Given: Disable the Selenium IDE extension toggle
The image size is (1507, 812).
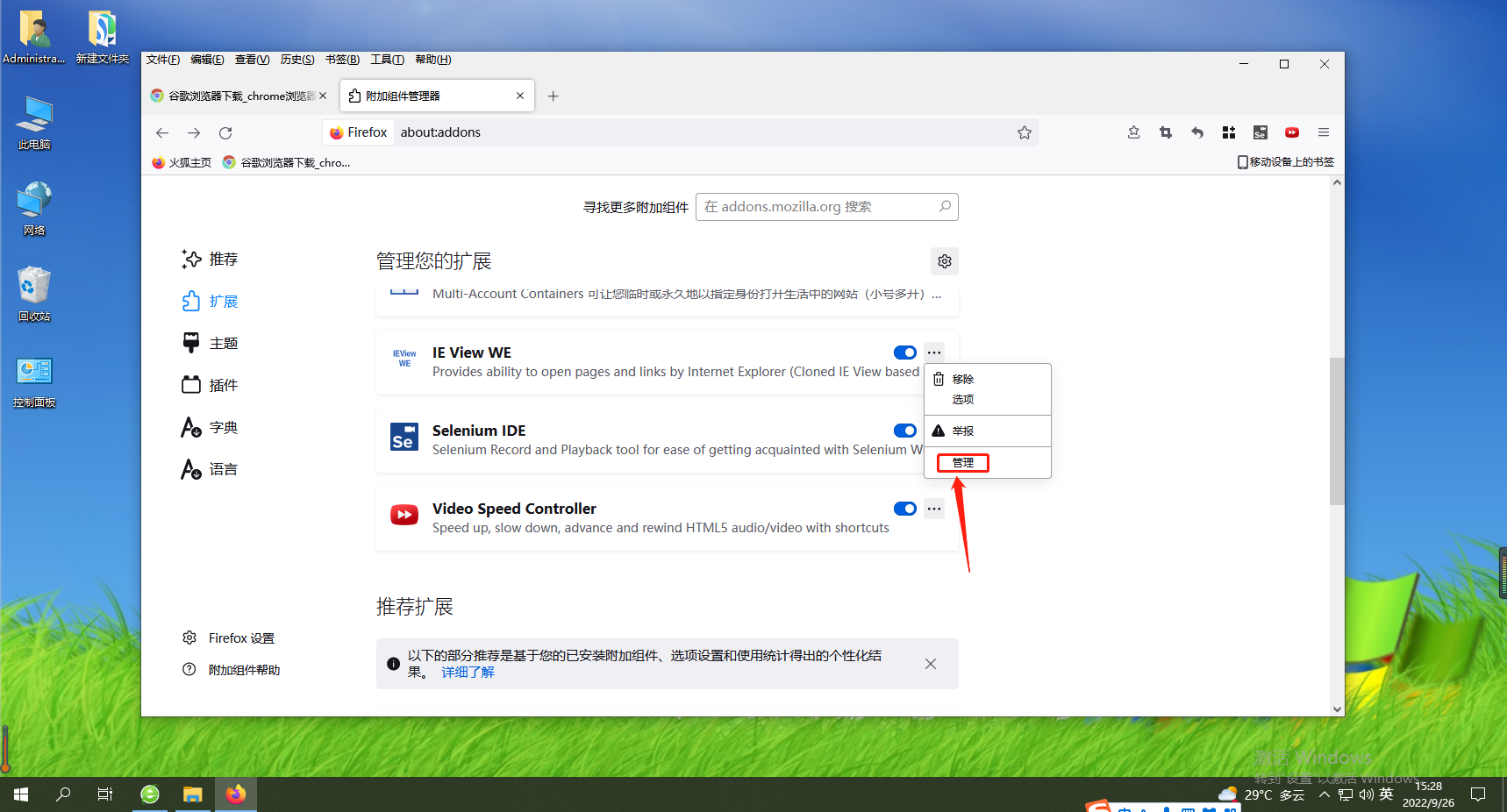Looking at the screenshot, I should [905, 431].
